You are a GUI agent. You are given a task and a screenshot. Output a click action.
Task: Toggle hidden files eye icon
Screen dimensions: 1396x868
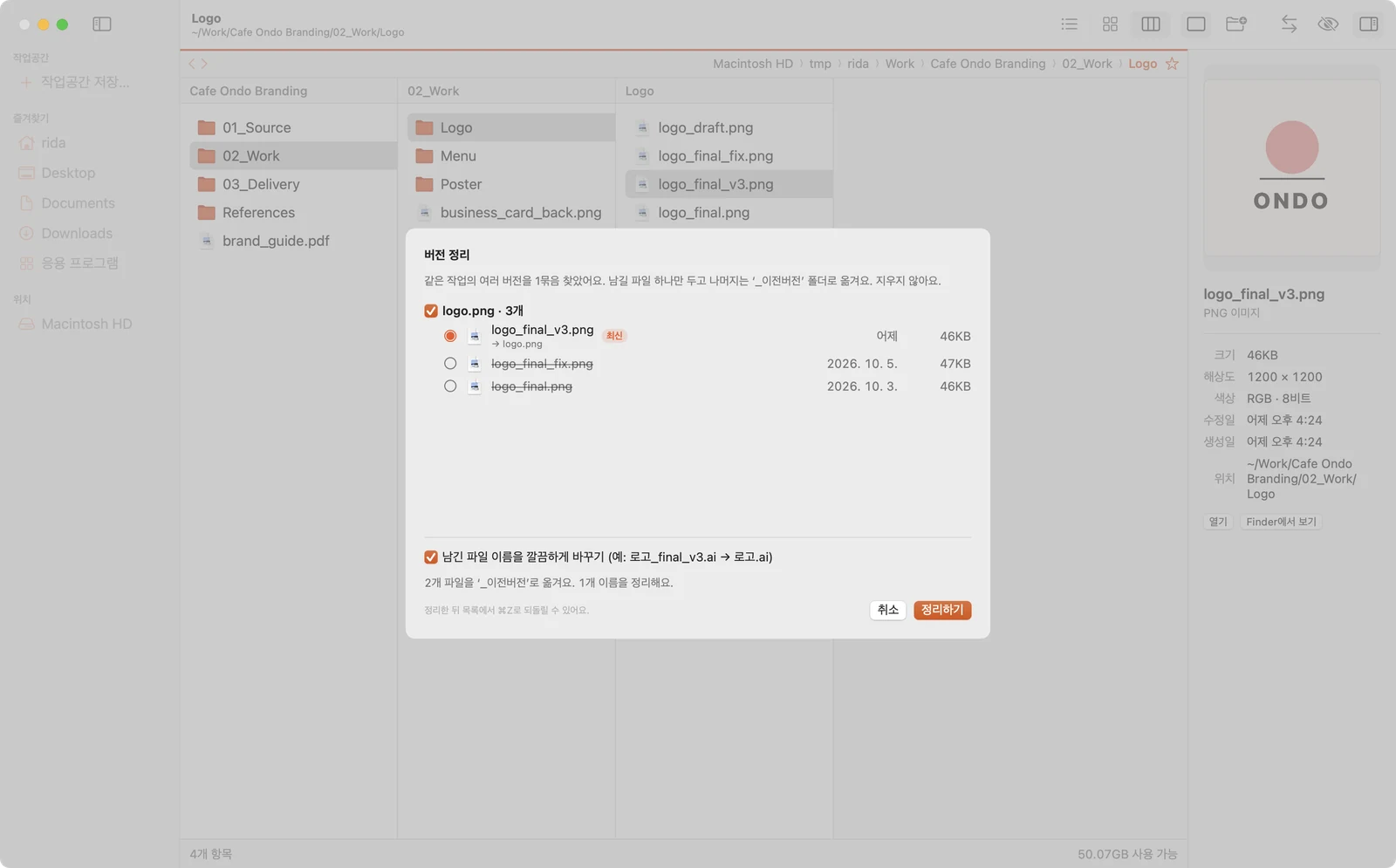[x=1328, y=24]
